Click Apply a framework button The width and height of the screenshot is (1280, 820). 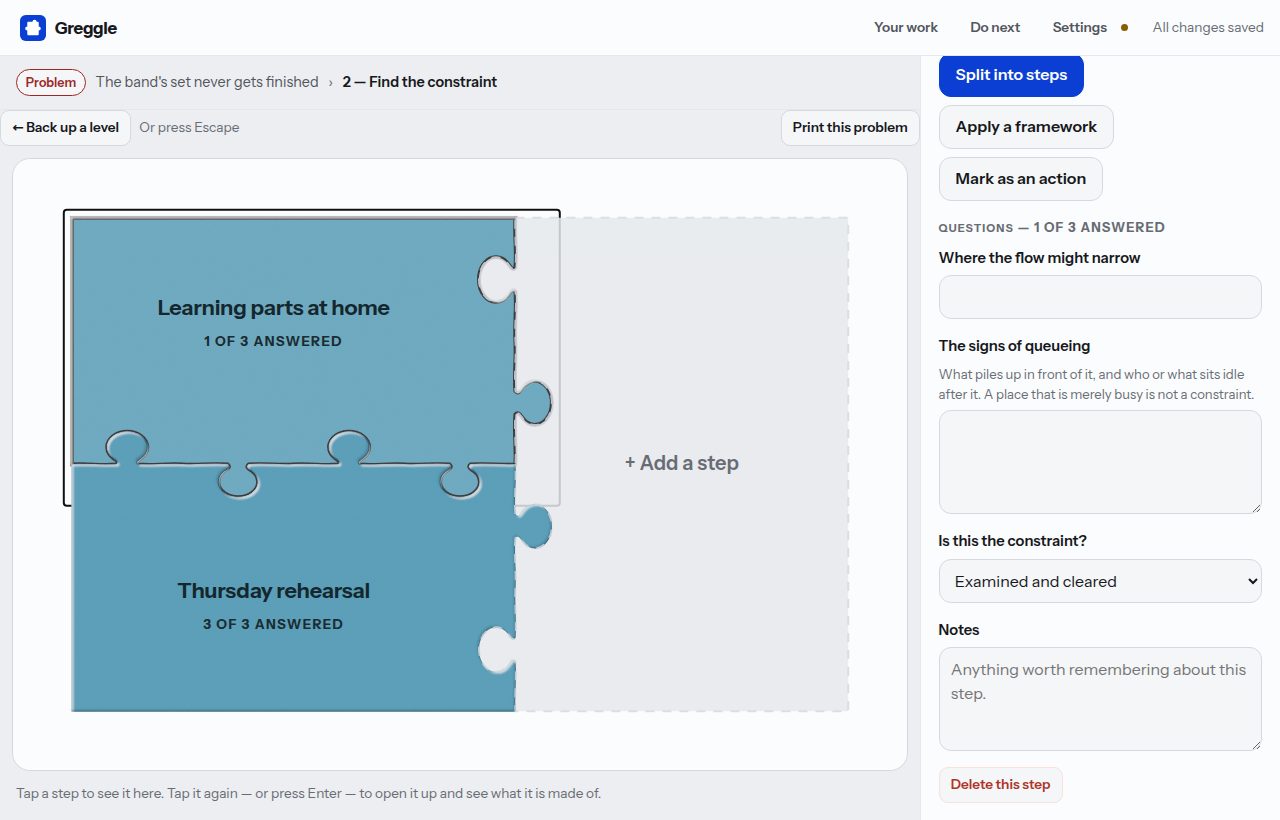(x=1026, y=127)
